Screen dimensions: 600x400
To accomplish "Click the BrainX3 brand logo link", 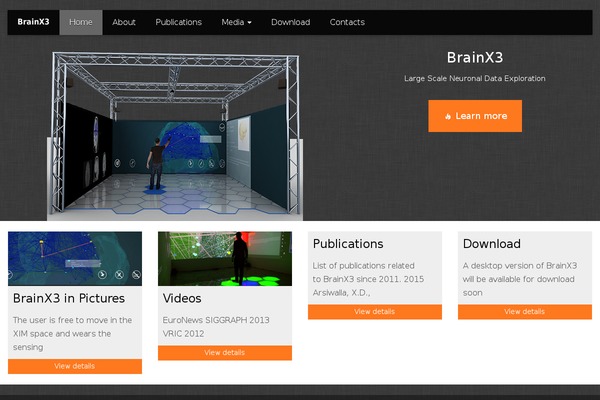I will 33,22.
